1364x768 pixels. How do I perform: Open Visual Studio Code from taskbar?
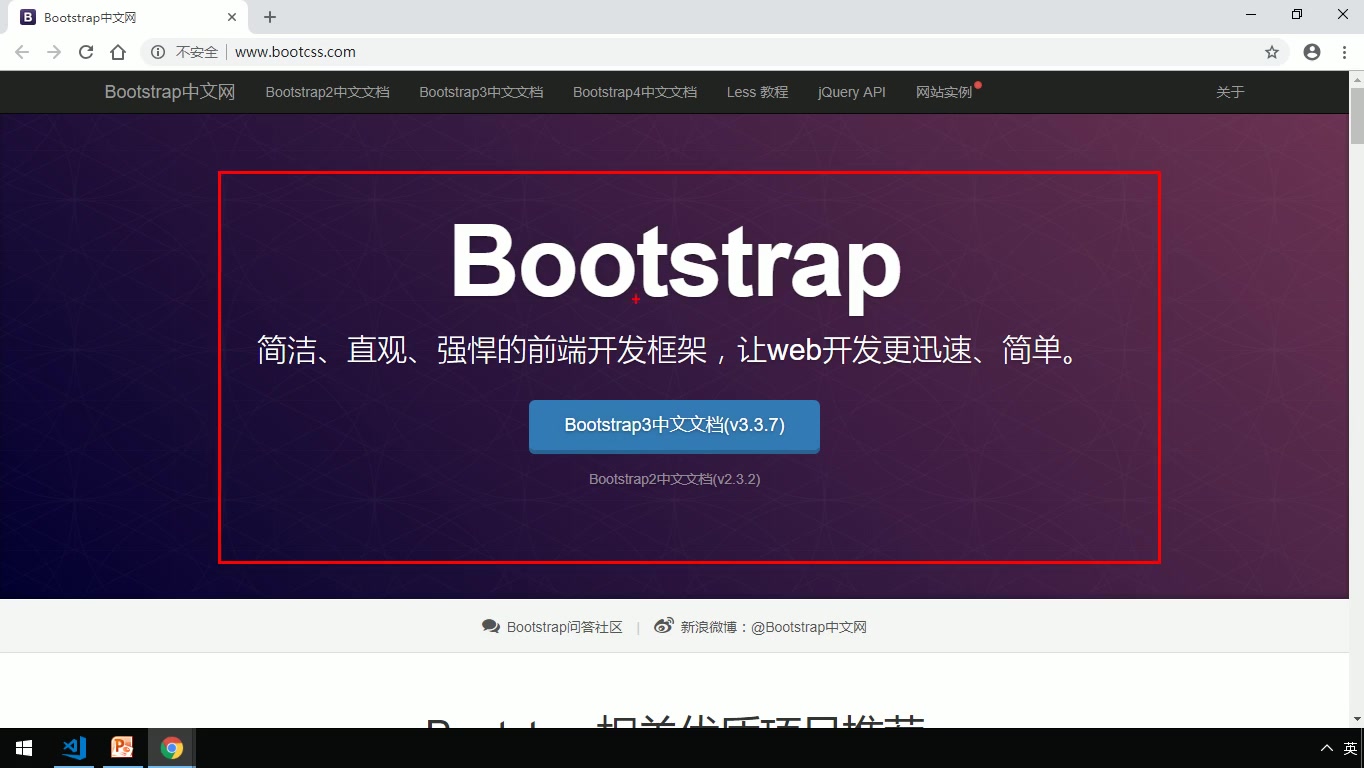coord(74,748)
